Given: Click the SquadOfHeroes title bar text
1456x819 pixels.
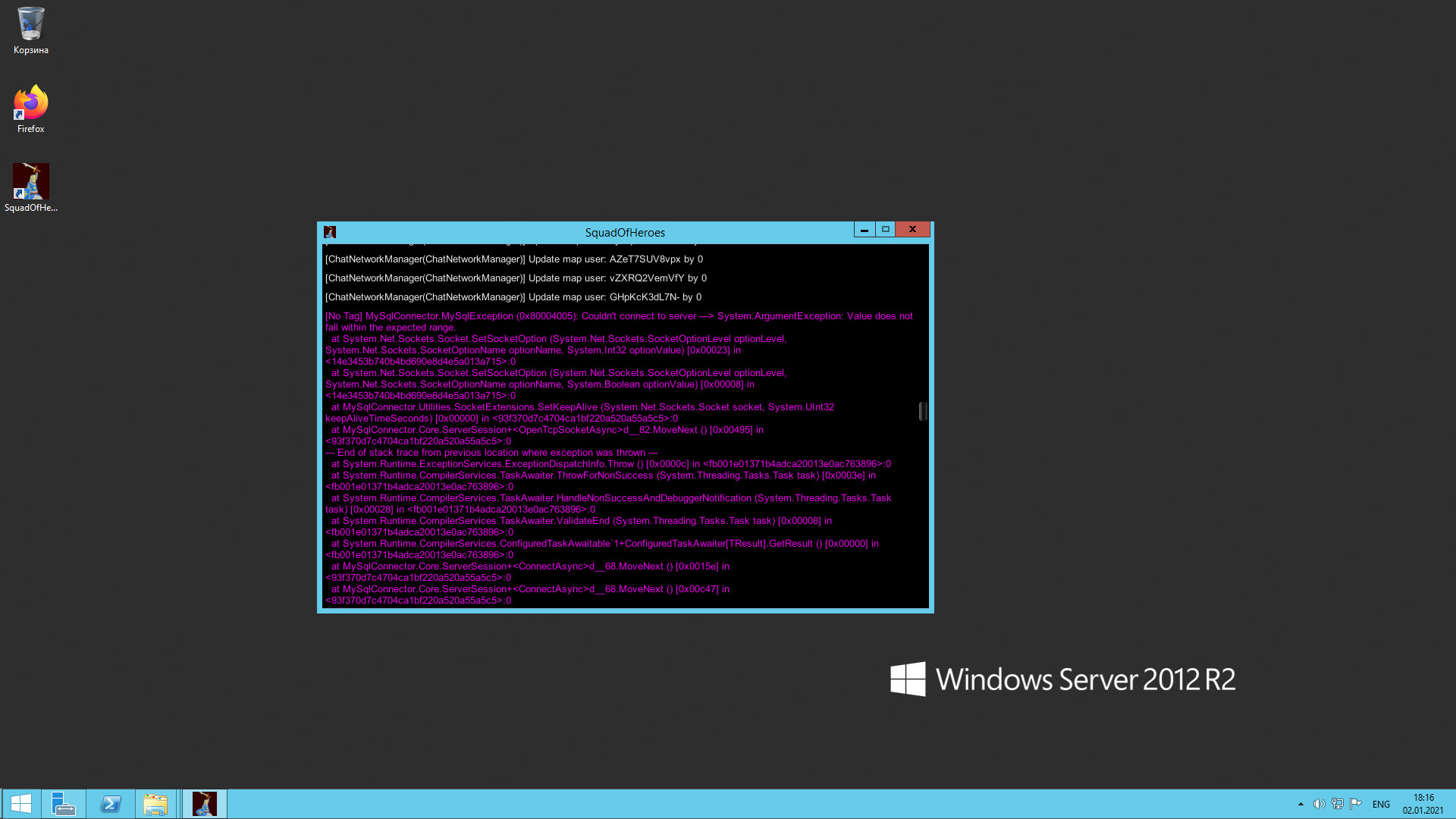Looking at the screenshot, I should coord(625,233).
